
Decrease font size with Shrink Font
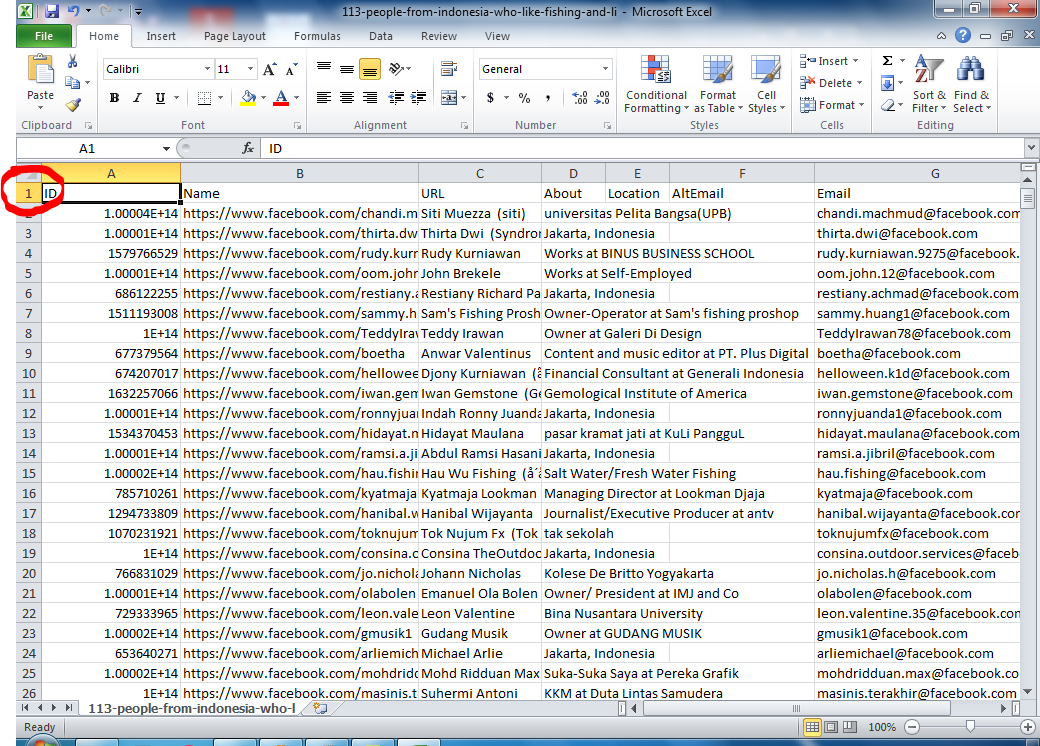(291, 69)
